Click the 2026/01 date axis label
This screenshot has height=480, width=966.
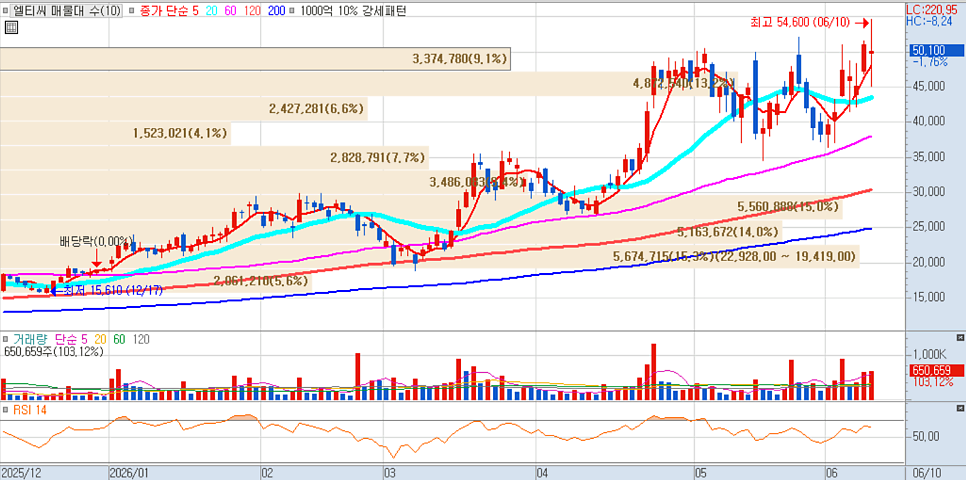(x=129, y=473)
